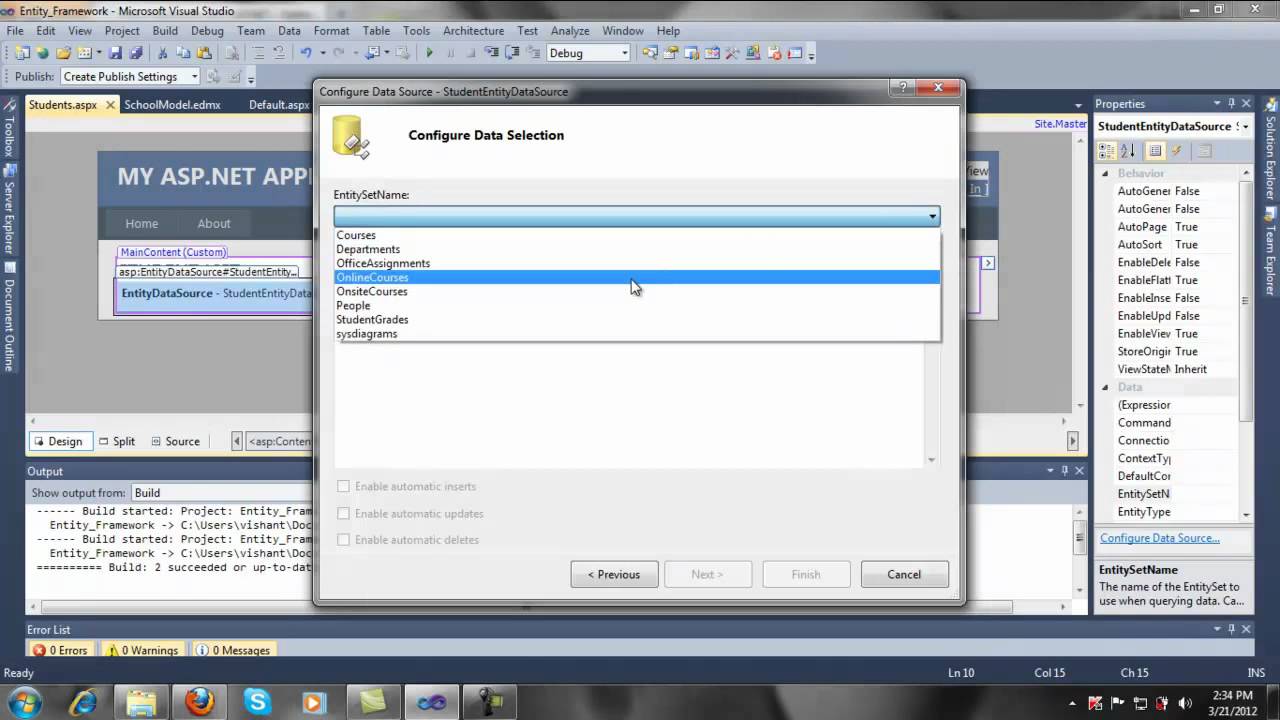1280x720 pixels.
Task: Switch to the Students.aspx tab
Action: coord(63,104)
